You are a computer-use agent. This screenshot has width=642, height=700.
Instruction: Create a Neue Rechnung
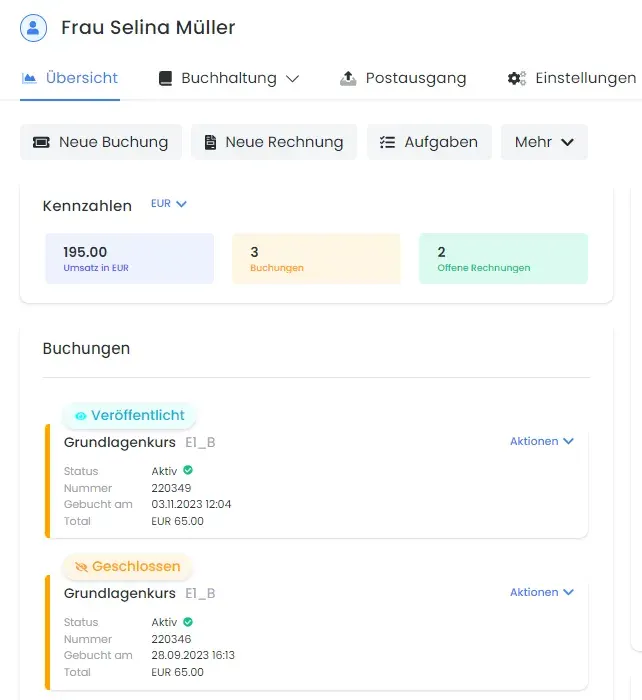274,142
